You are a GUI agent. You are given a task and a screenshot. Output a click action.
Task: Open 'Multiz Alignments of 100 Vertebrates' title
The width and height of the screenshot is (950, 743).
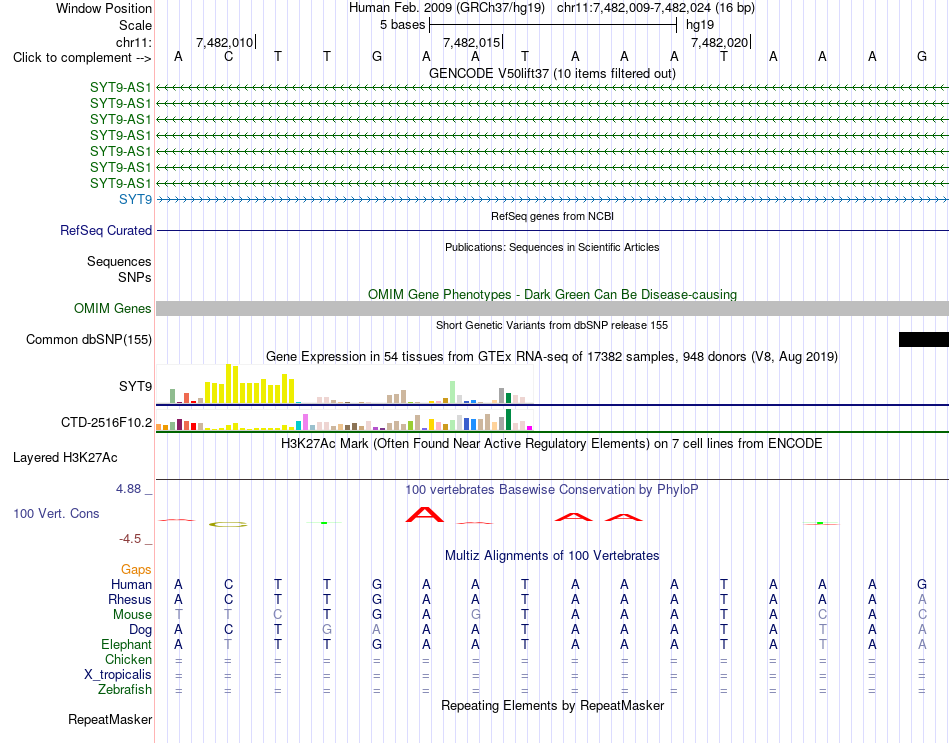(x=552, y=556)
